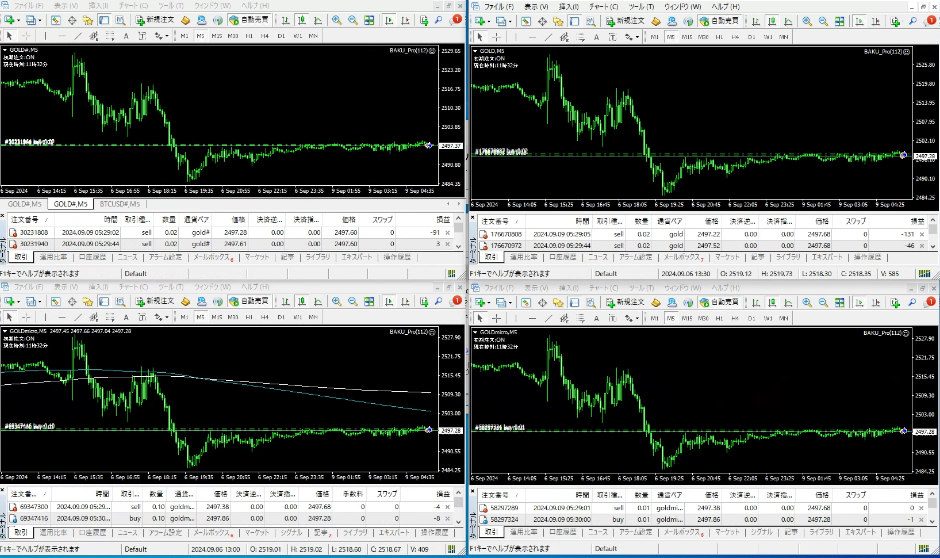Expand New Chart dropdown in bottom-right window
The image size is (940, 558).
489,303
